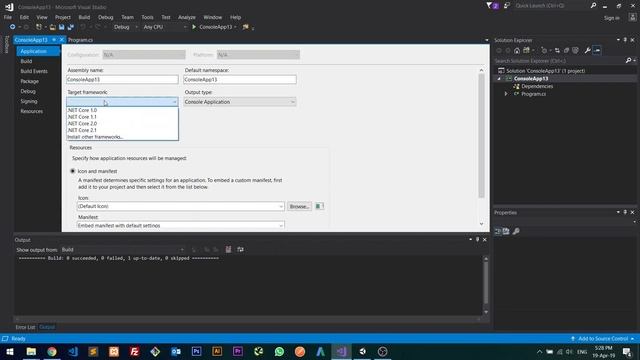Image resolution: width=640 pixels, height=360 pixels.
Task: Open the Any CPU platform dropdown
Action: pyautogui.click(x=165, y=27)
